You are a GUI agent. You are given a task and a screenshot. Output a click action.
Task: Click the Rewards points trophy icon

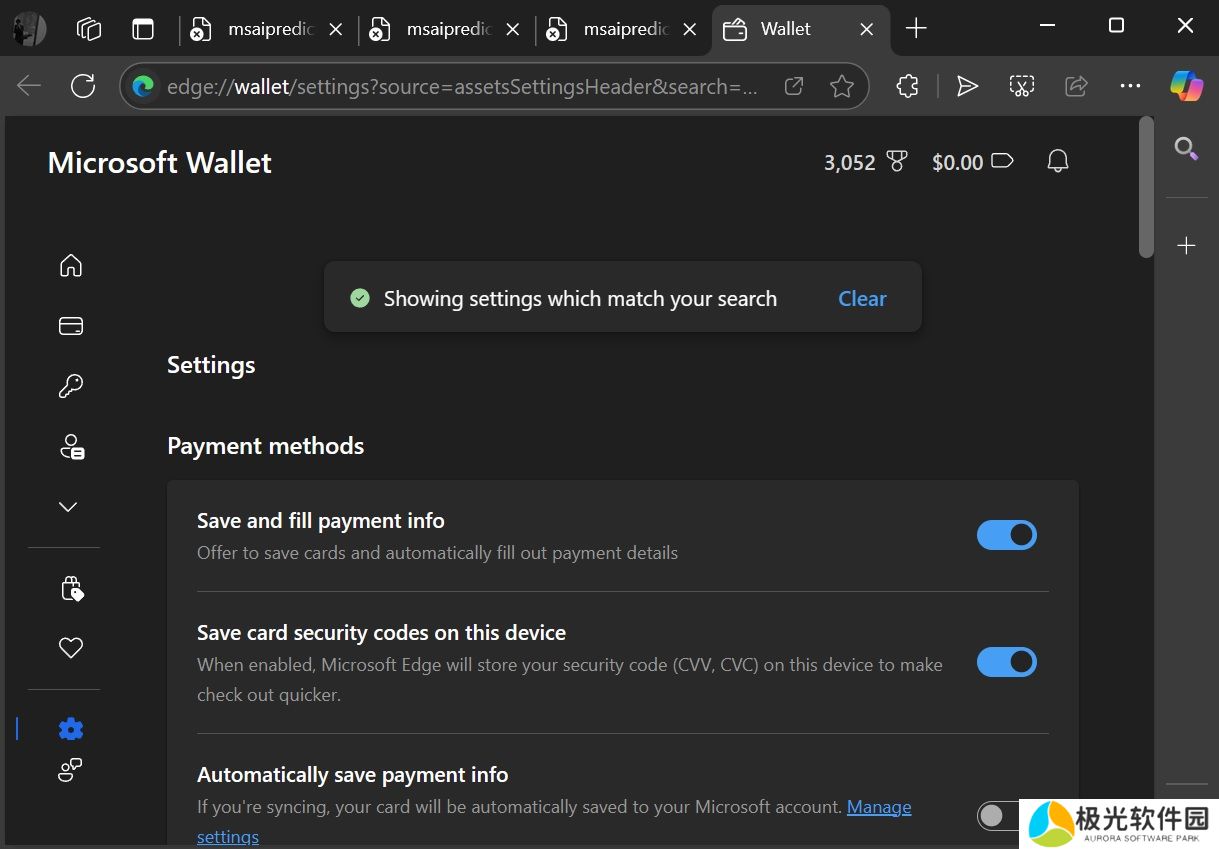897,162
